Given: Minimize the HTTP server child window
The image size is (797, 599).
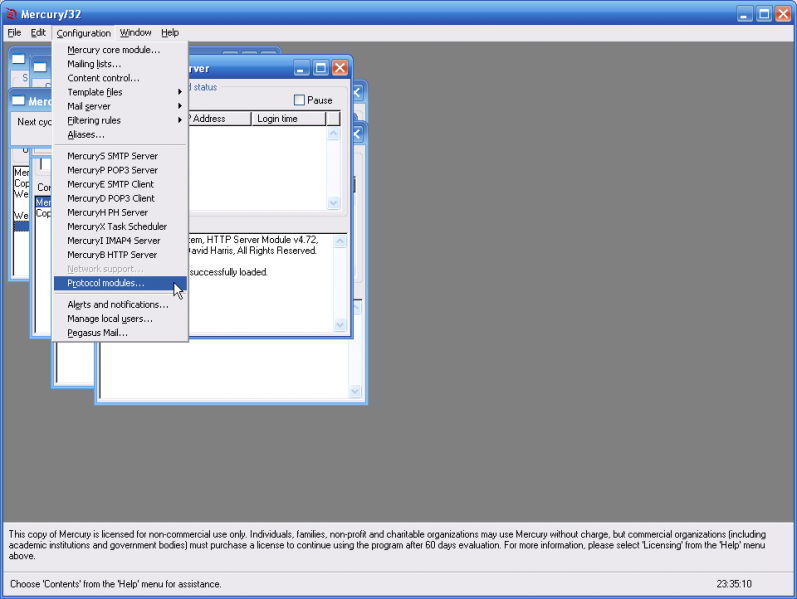Looking at the screenshot, I should [x=302, y=68].
